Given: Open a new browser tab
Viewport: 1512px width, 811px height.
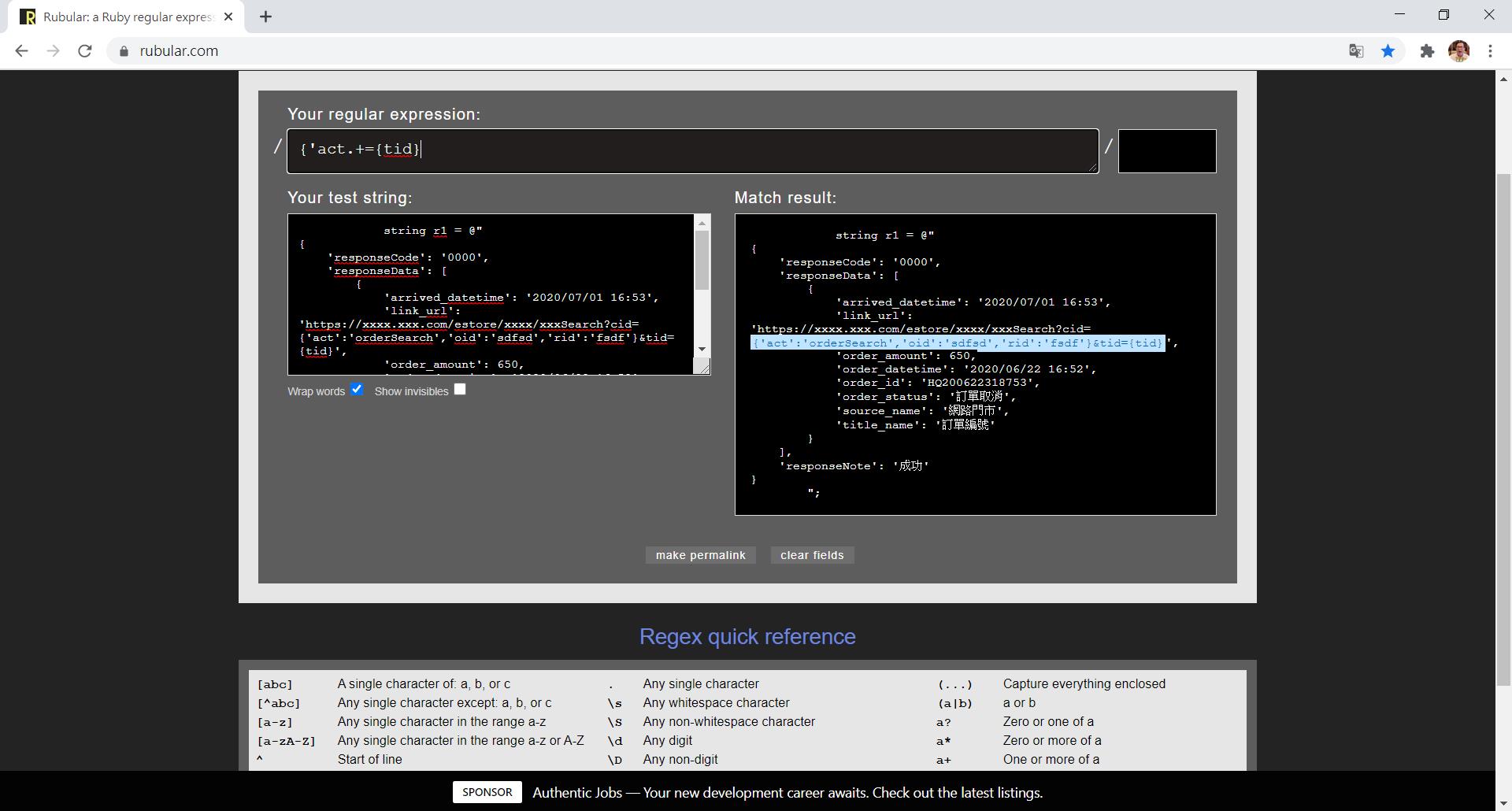Looking at the screenshot, I should 265,17.
